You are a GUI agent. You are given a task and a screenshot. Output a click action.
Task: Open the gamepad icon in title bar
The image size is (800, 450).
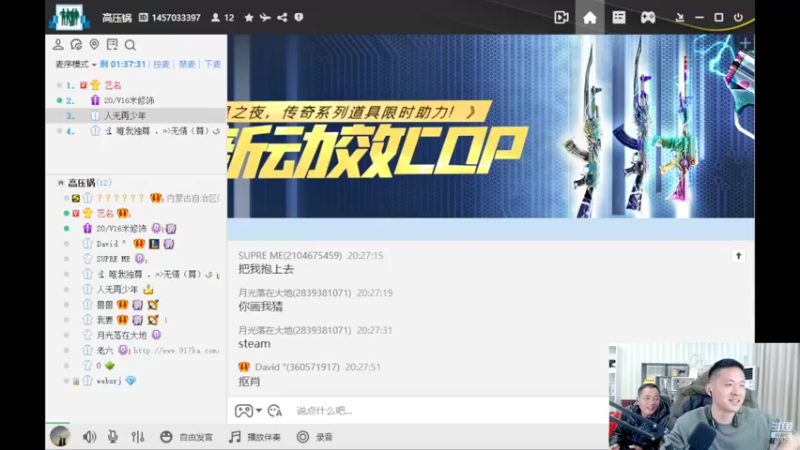(x=648, y=17)
